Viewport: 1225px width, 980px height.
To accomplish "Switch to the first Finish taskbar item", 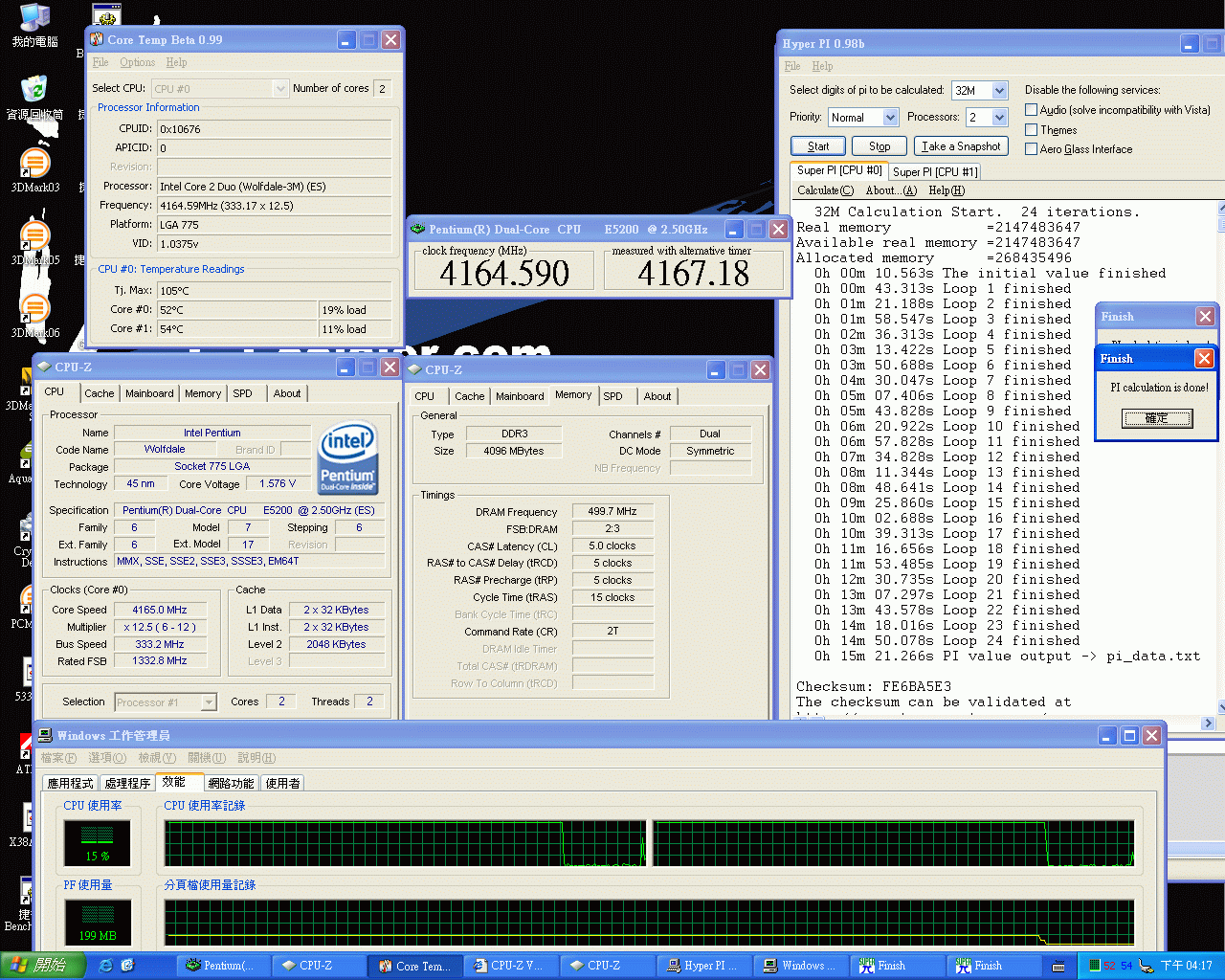I will [896, 965].
